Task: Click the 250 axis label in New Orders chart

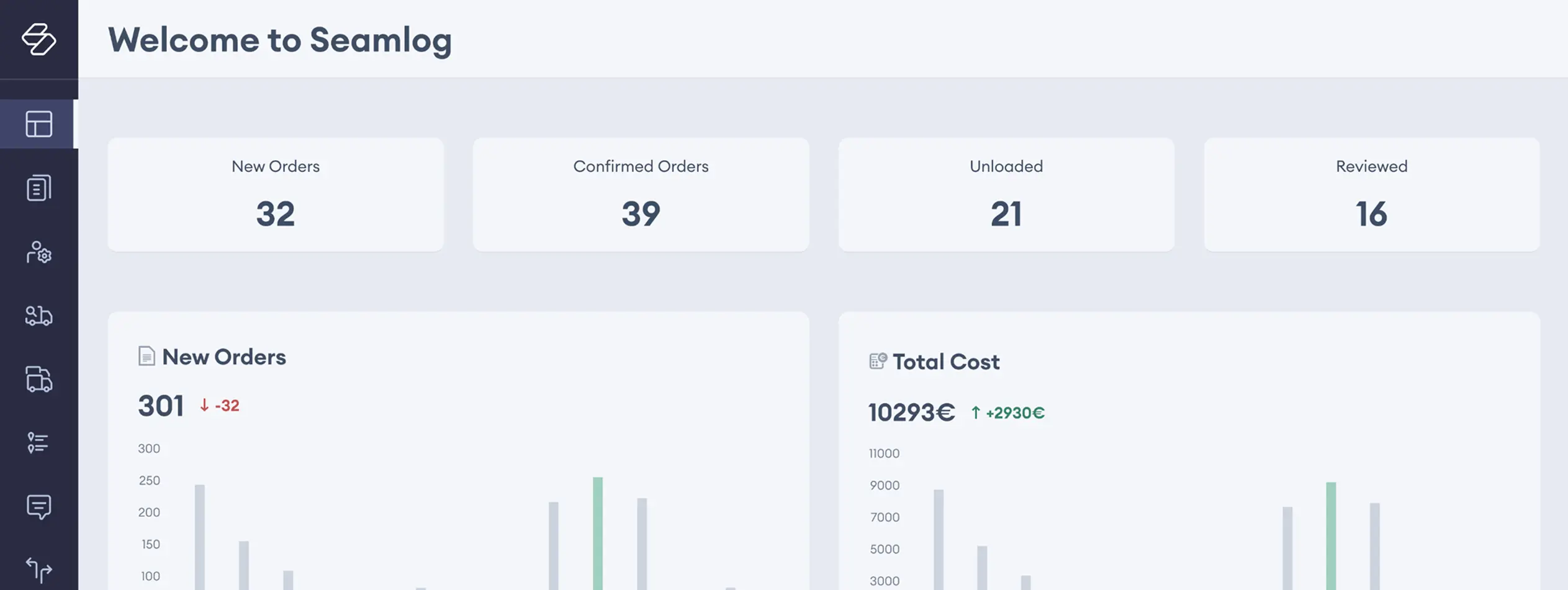Action: (x=149, y=480)
